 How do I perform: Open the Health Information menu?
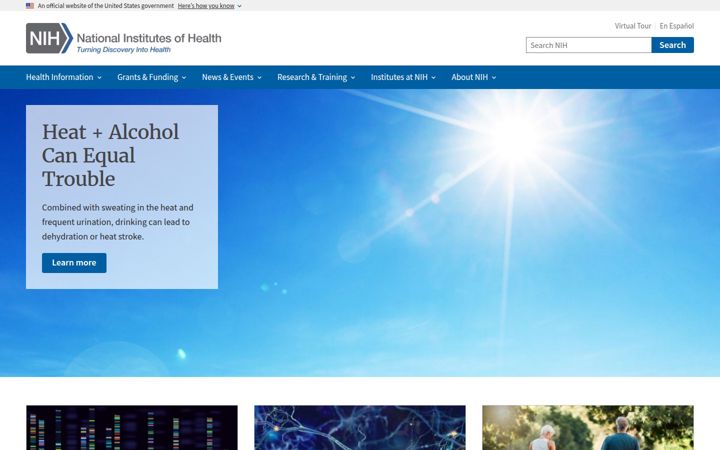64,77
